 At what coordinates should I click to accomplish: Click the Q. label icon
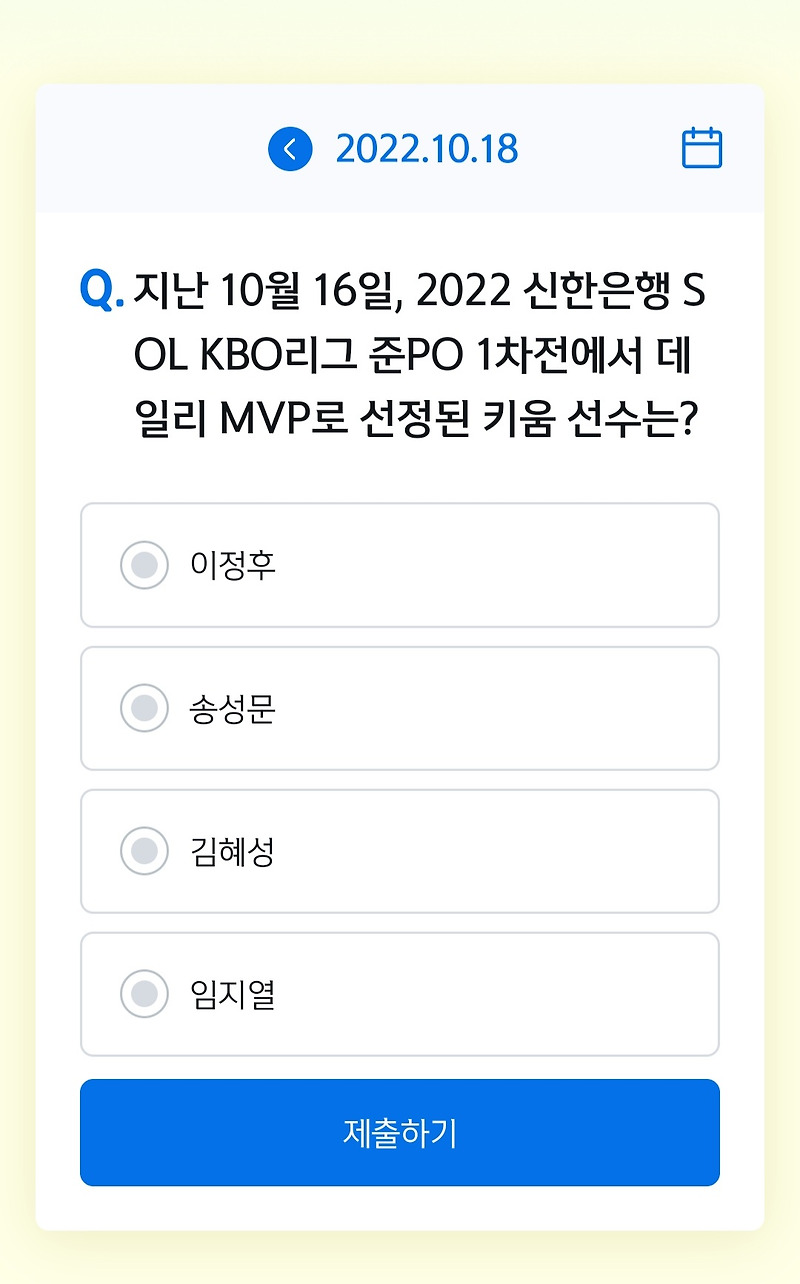click(x=101, y=290)
